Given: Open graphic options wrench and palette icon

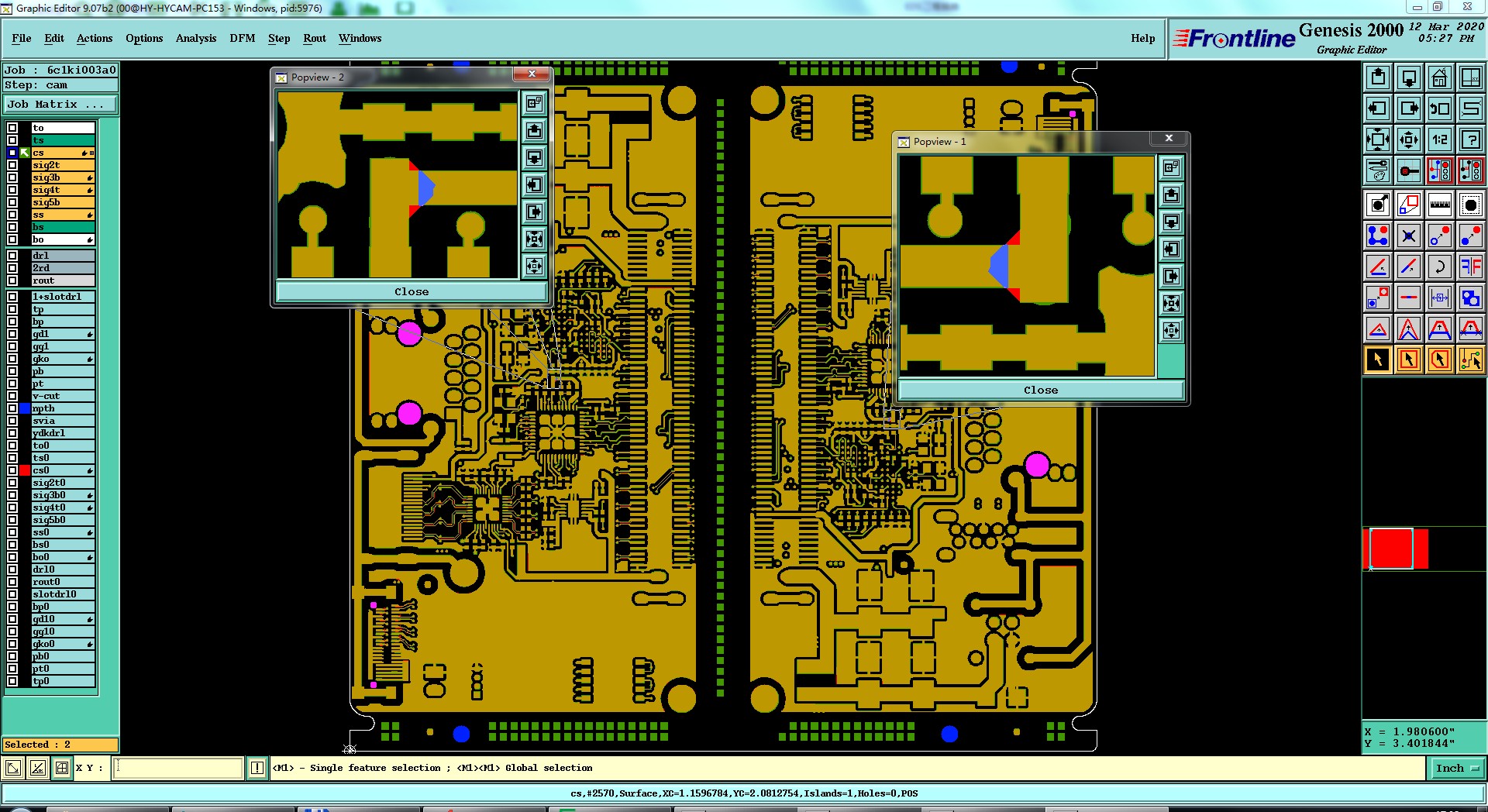Looking at the screenshot, I should tap(1378, 170).
